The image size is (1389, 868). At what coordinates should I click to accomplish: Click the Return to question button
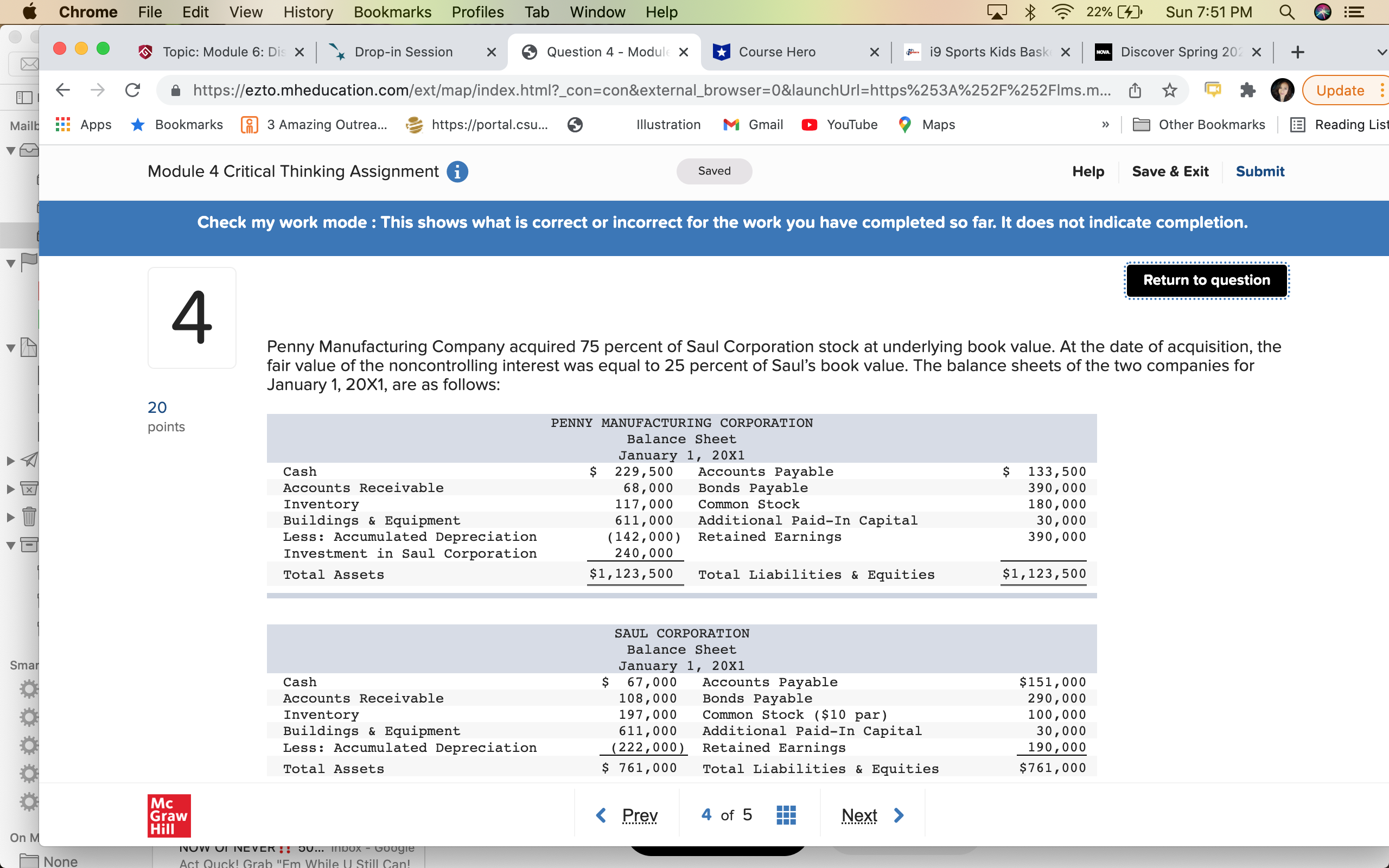[x=1206, y=280]
